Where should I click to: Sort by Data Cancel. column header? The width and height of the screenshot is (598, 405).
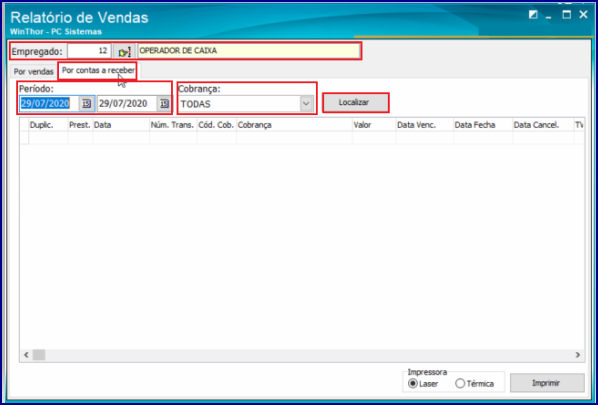click(x=543, y=125)
